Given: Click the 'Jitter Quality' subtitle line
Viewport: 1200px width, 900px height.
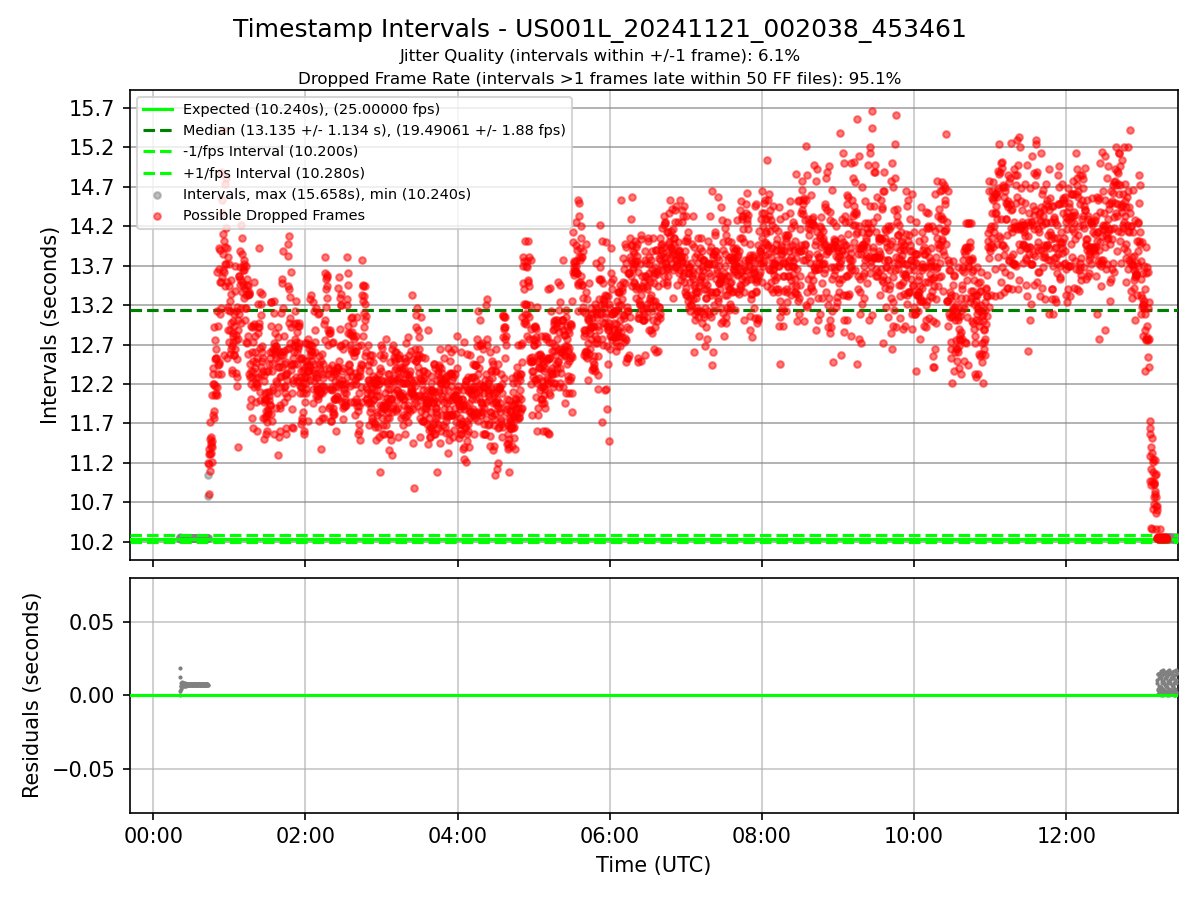Looking at the screenshot, I should [x=599, y=56].
